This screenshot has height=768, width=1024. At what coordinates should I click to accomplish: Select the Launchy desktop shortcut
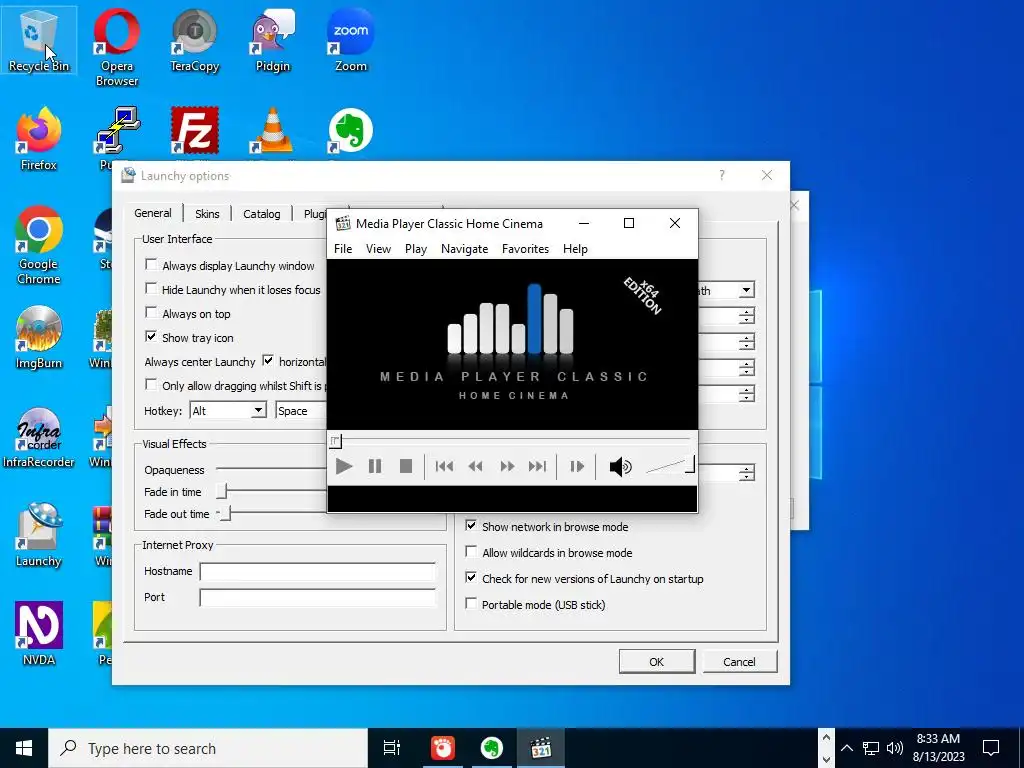tap(39, 534)
